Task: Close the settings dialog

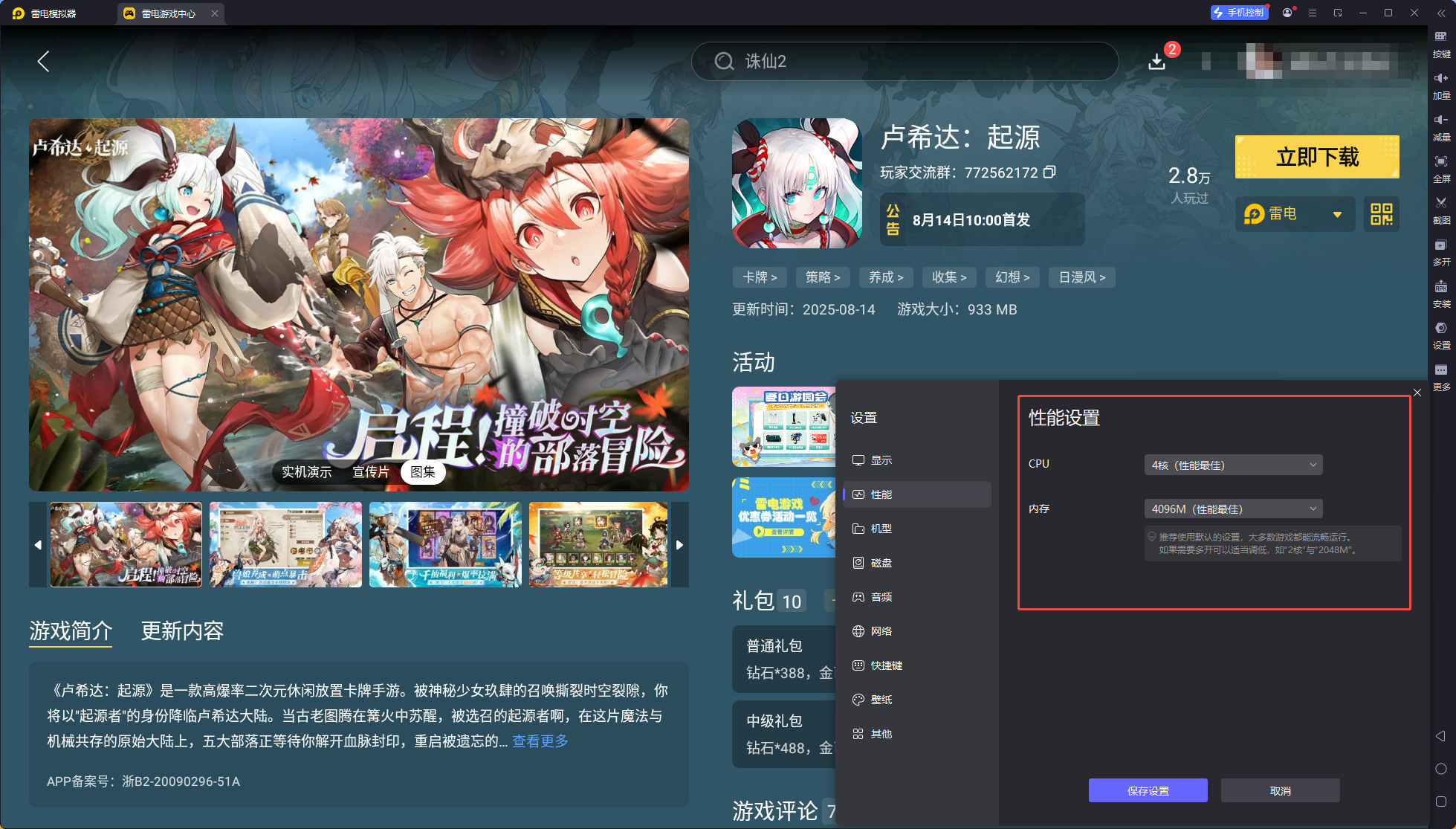Action: pyautogui.click(x=1417, y=393)
